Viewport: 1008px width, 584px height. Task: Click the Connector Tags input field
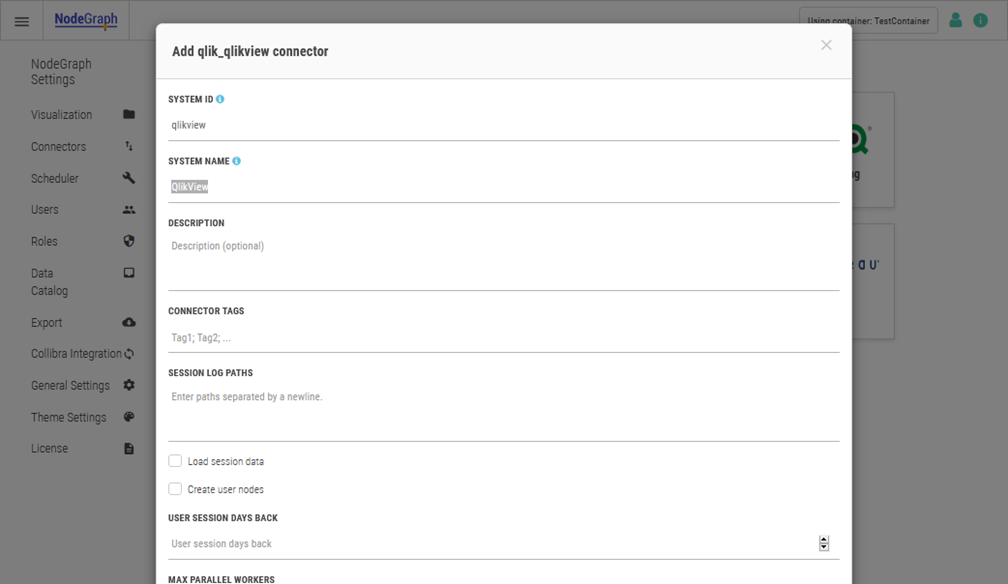(x=504, y=338)
